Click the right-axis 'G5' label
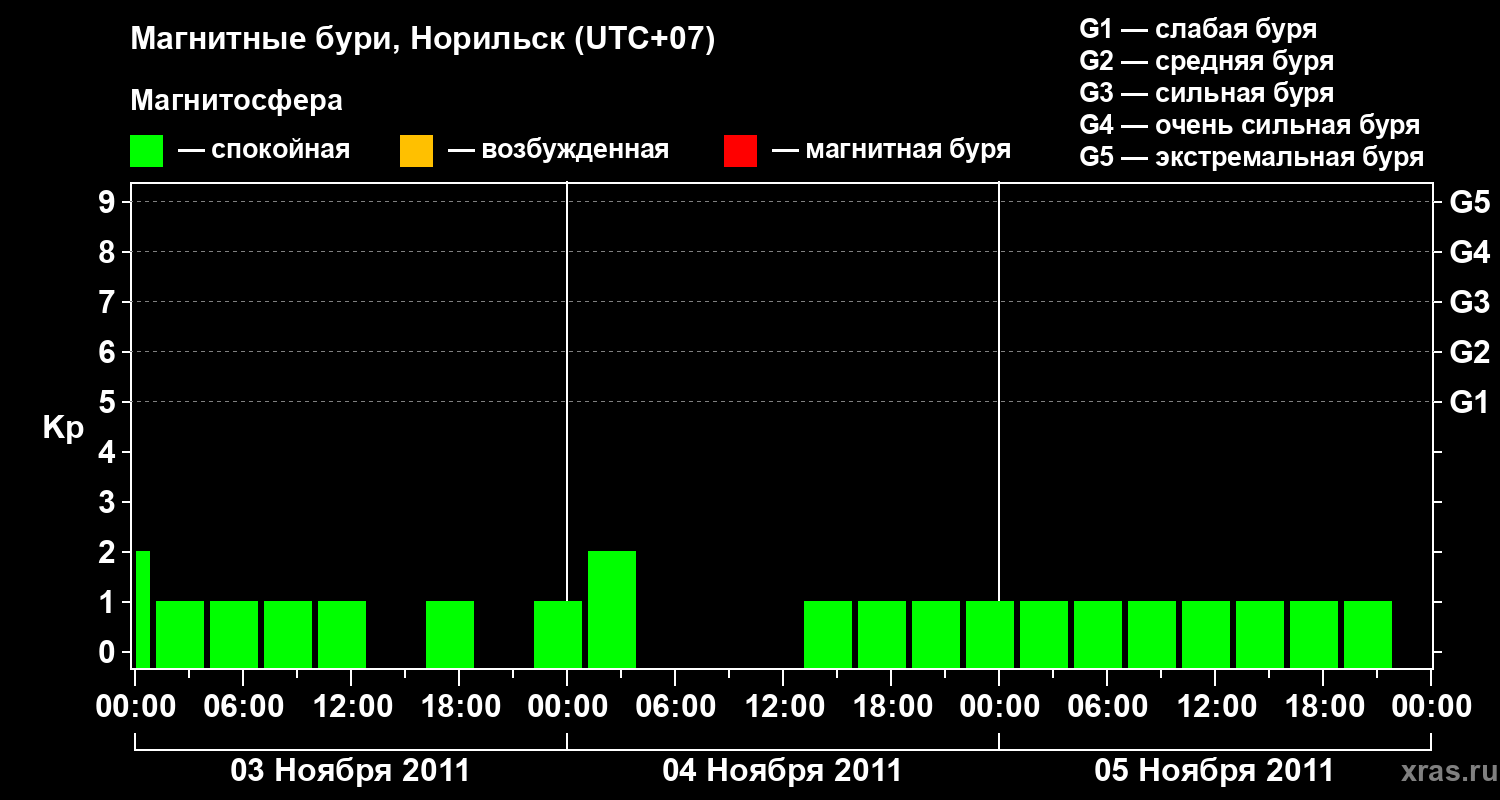The height and width of the screenshot is (800, 1500). click(x=1470, y=202)
